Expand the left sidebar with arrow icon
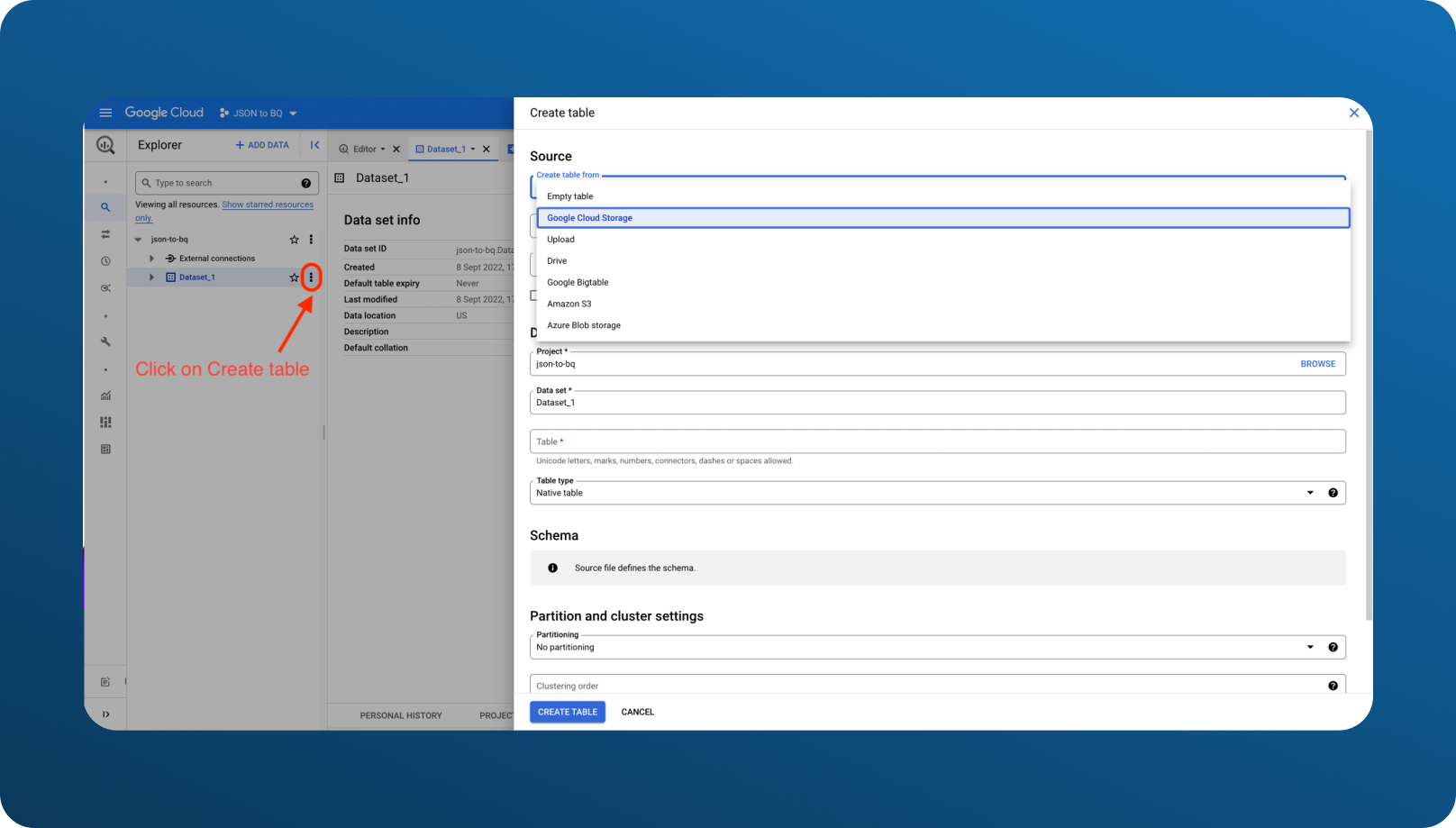 (x=105, y=714)
